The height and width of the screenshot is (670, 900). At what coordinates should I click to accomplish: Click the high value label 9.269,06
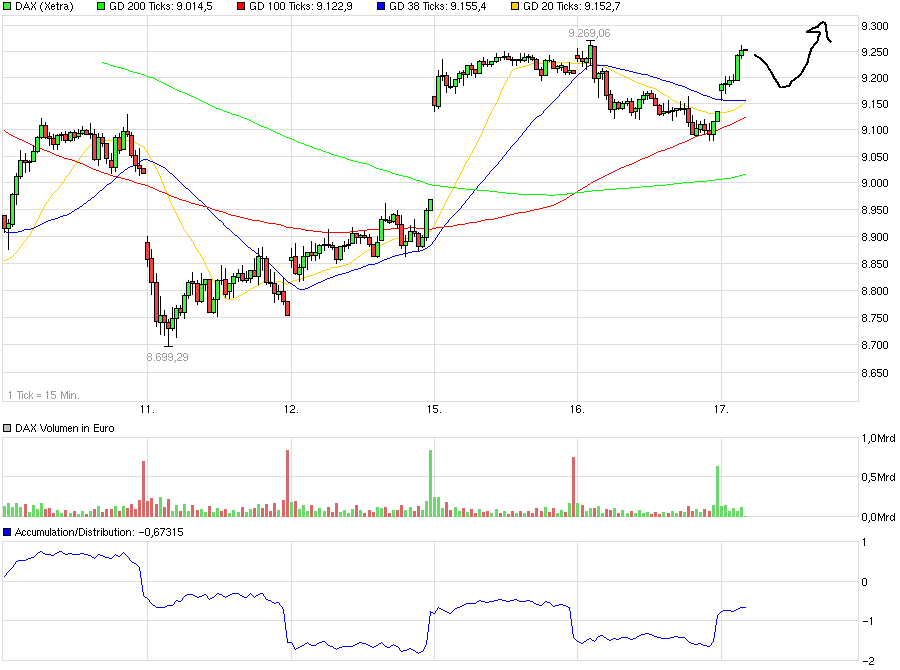coord(589,33)
